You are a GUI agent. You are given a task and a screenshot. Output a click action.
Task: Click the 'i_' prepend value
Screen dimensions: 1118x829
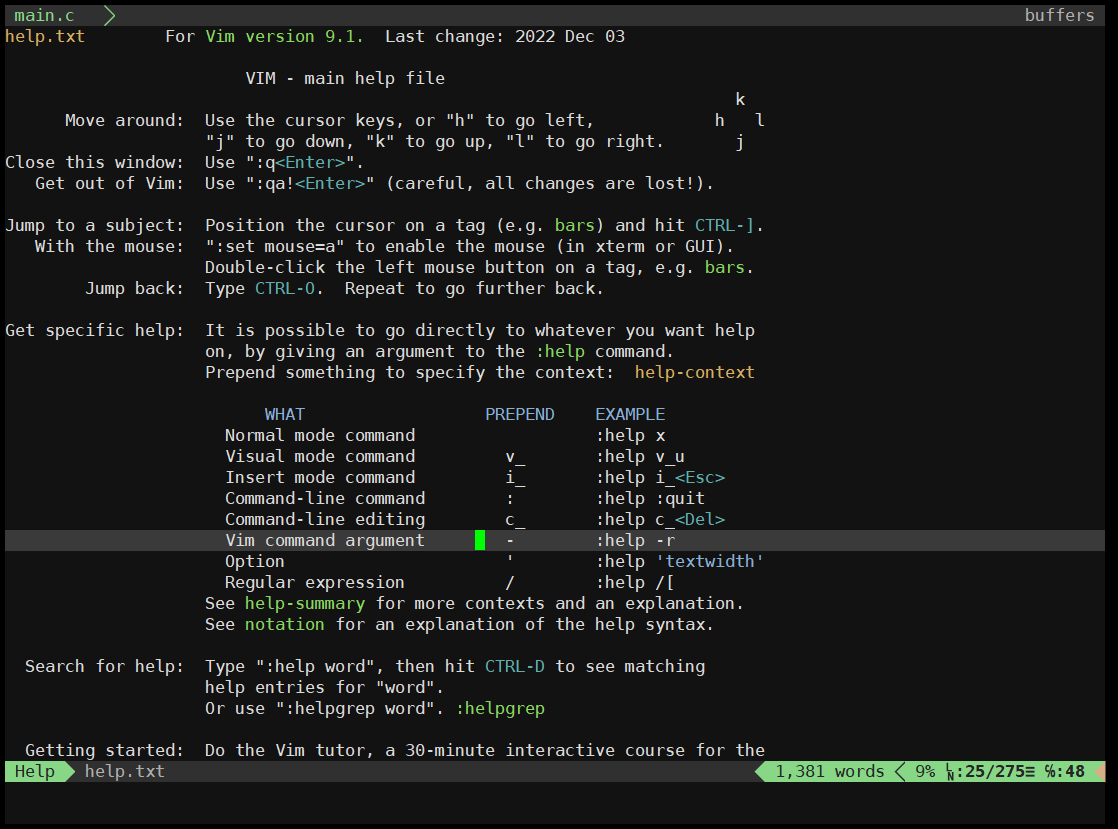pos(515,478)
